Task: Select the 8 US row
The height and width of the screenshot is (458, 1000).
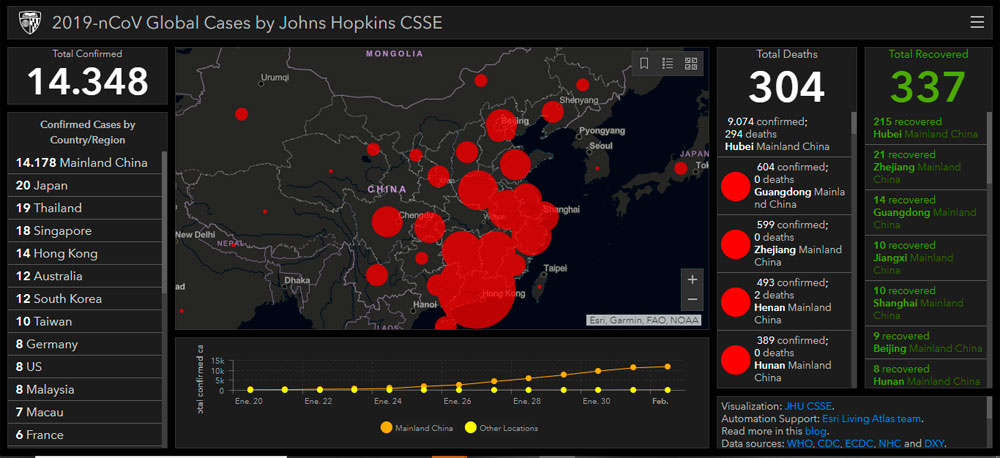Action: coord(84,367)
